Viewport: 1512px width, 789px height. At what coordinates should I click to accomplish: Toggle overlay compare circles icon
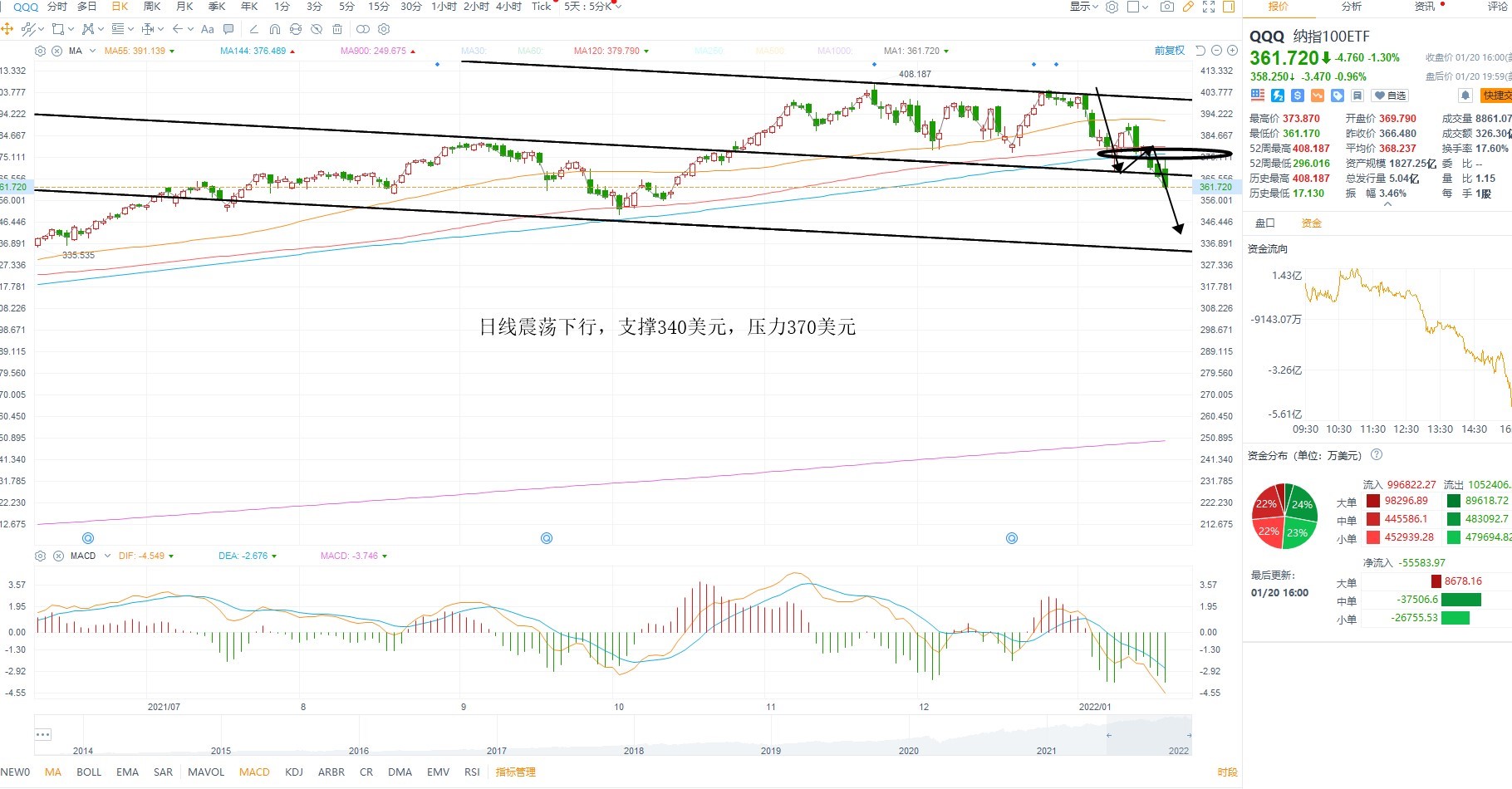click(363, 29)
